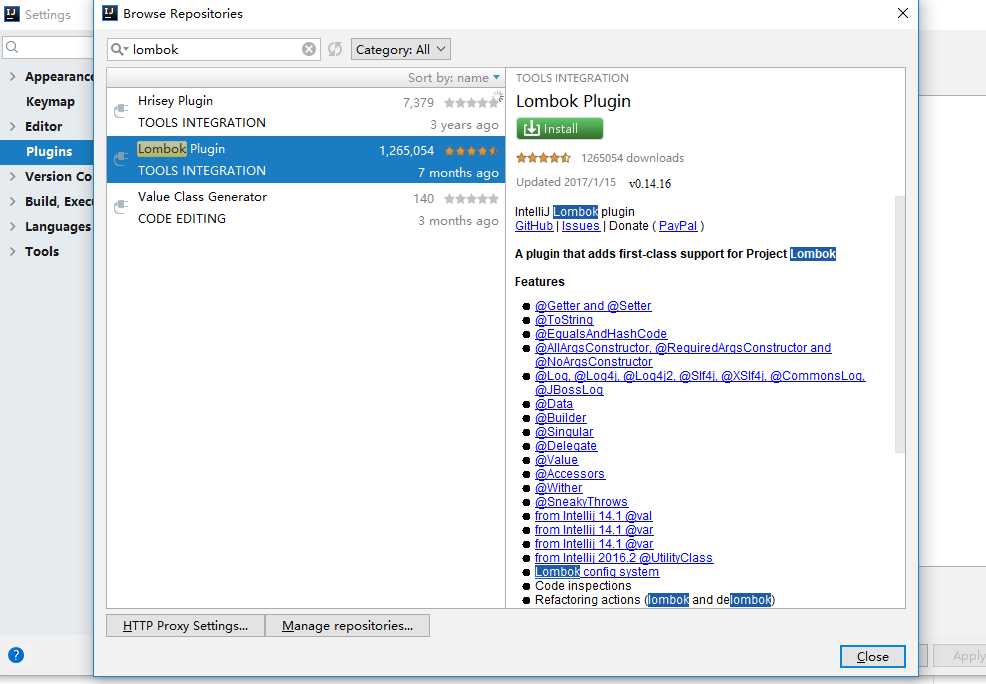This screenshot has width=986, height=684.
Task: Open @NoArgsConstructor link
Action: click(594, 361)
